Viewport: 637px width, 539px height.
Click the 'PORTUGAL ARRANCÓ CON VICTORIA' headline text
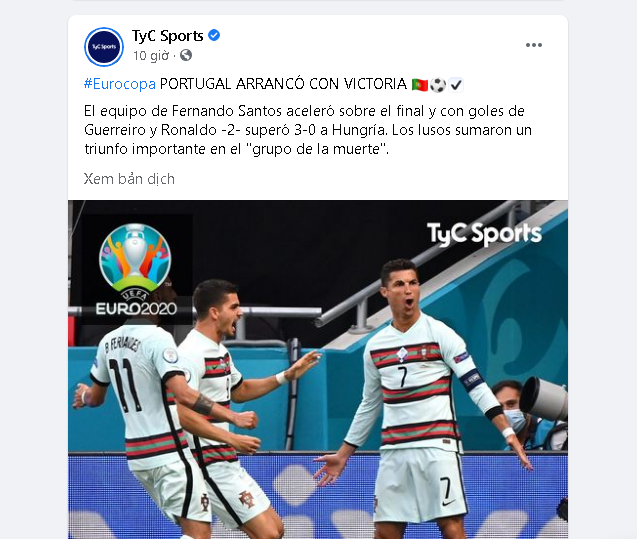click(283, 84)
